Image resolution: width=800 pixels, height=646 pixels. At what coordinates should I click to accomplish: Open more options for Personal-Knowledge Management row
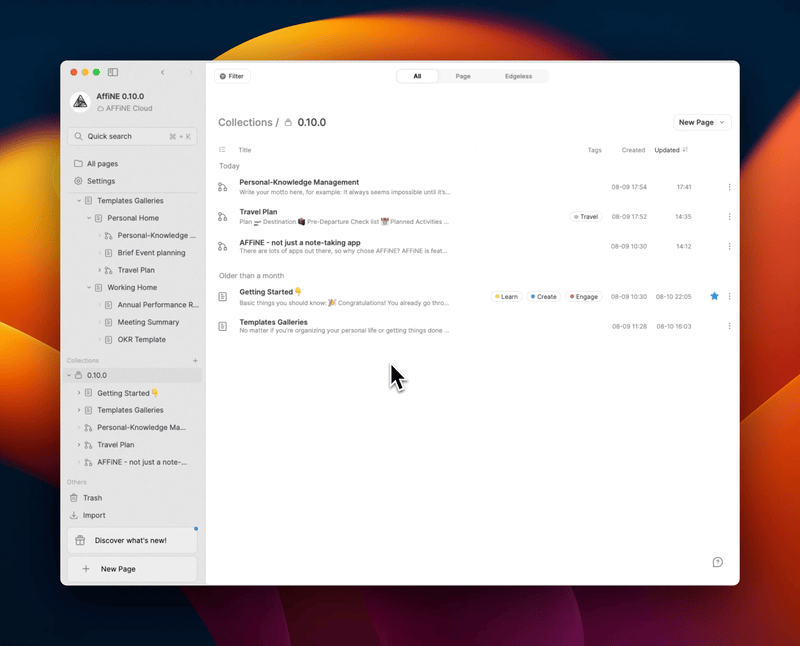tap(730, 187)
